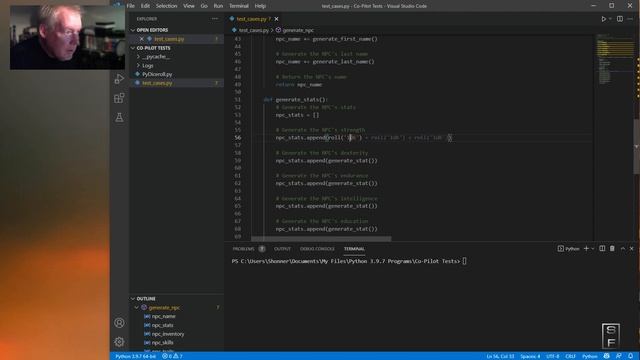The width and height of the screenshot is (640, 360).
Task: Create a new terminal with plus icon
Action: 586,249
